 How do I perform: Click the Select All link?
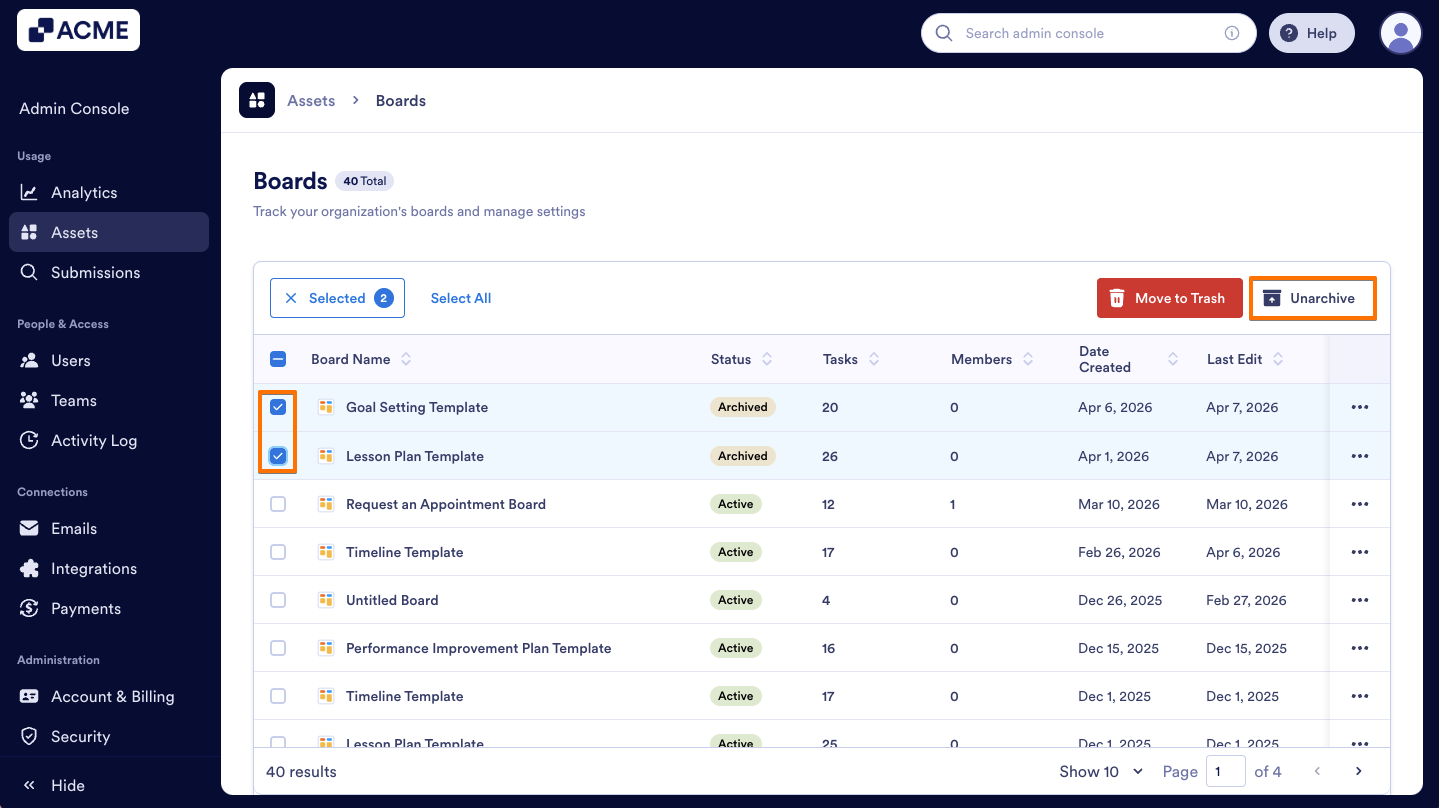[460, 297]
